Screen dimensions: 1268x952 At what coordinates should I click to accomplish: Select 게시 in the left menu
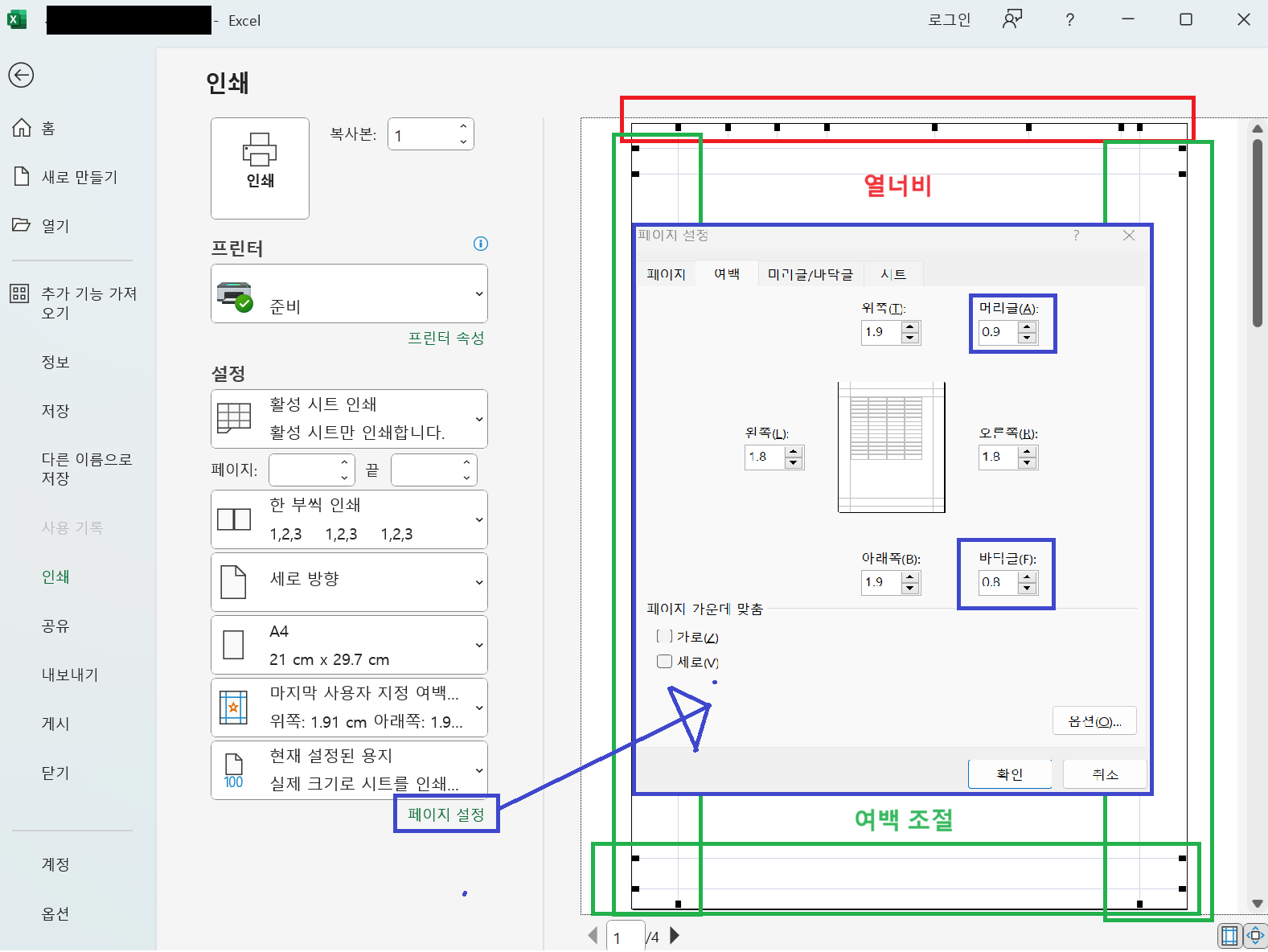coord(55,724)
